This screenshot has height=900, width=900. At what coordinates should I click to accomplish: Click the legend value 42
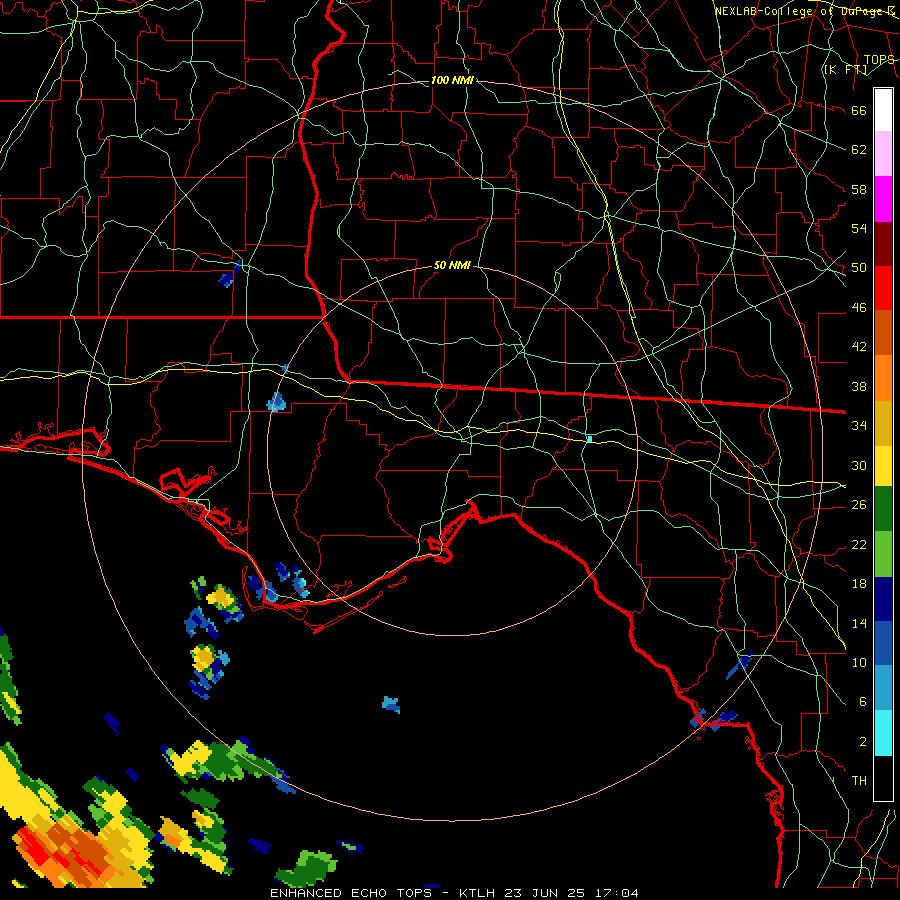859,347
